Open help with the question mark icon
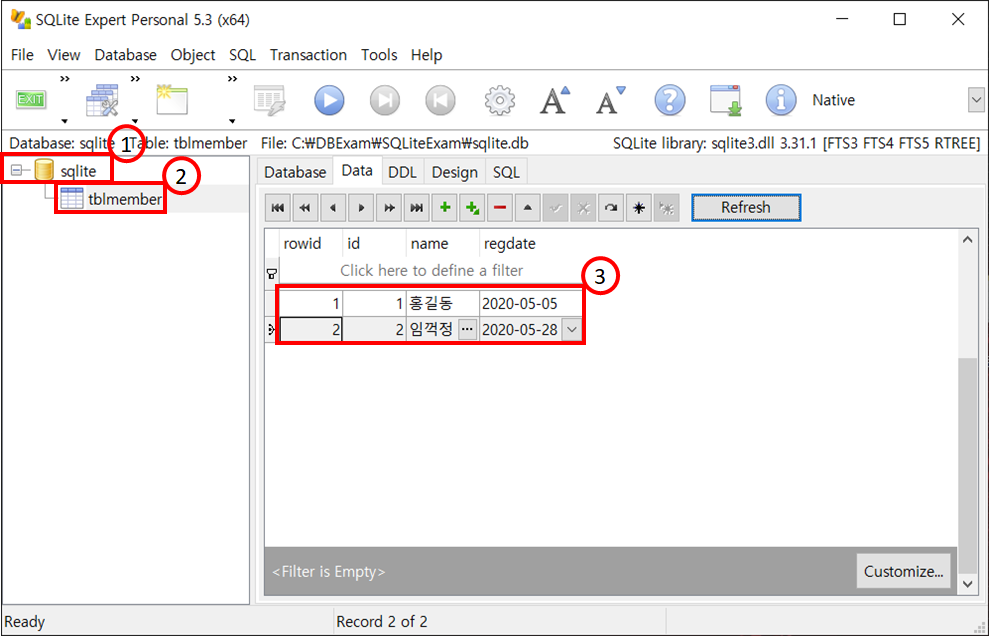Image resolution: width=989 pixels, height=636 pixels. point(670,100)
